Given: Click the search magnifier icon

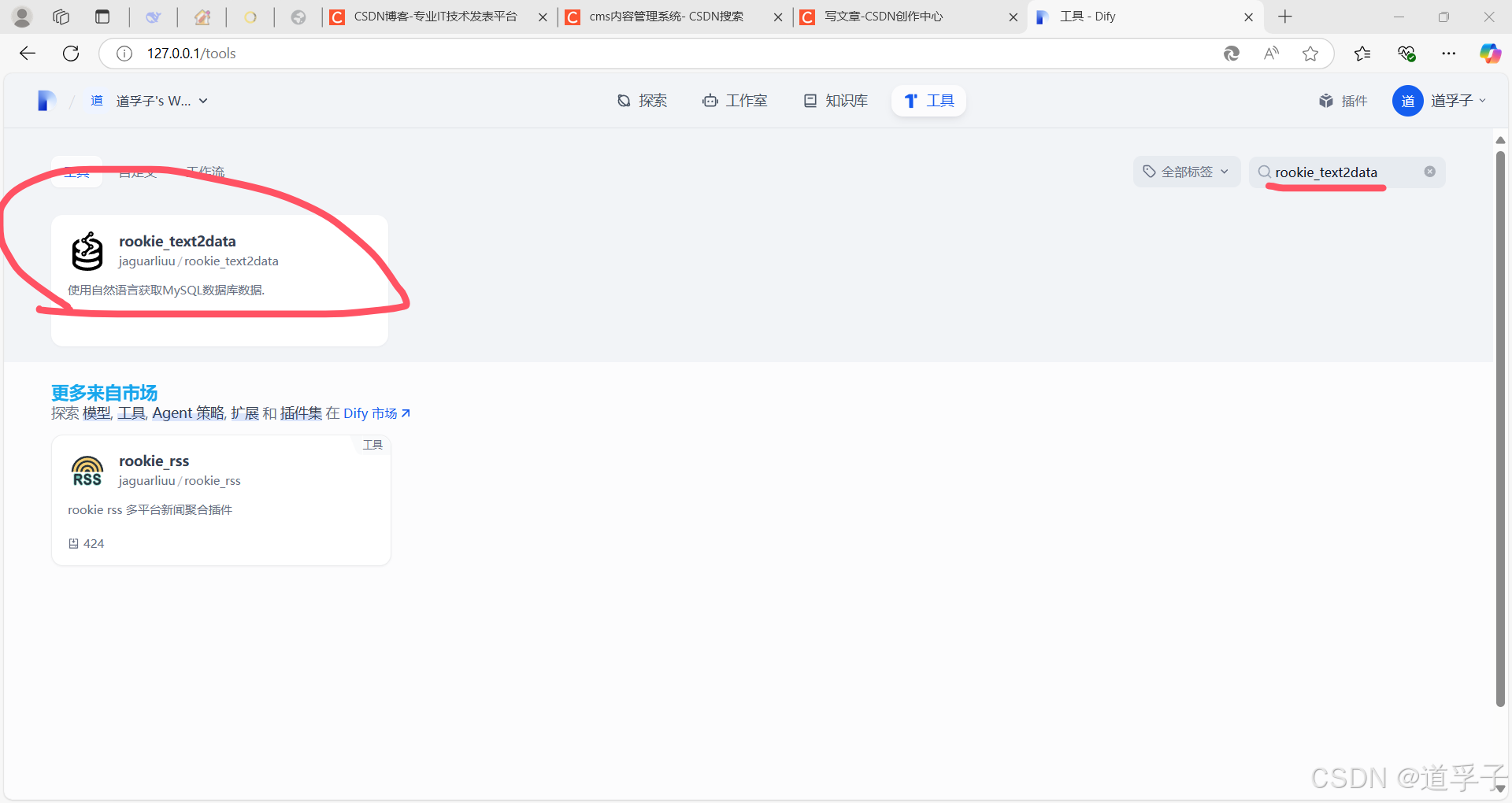Looking at the screenshot, I should pos(1264,172).
